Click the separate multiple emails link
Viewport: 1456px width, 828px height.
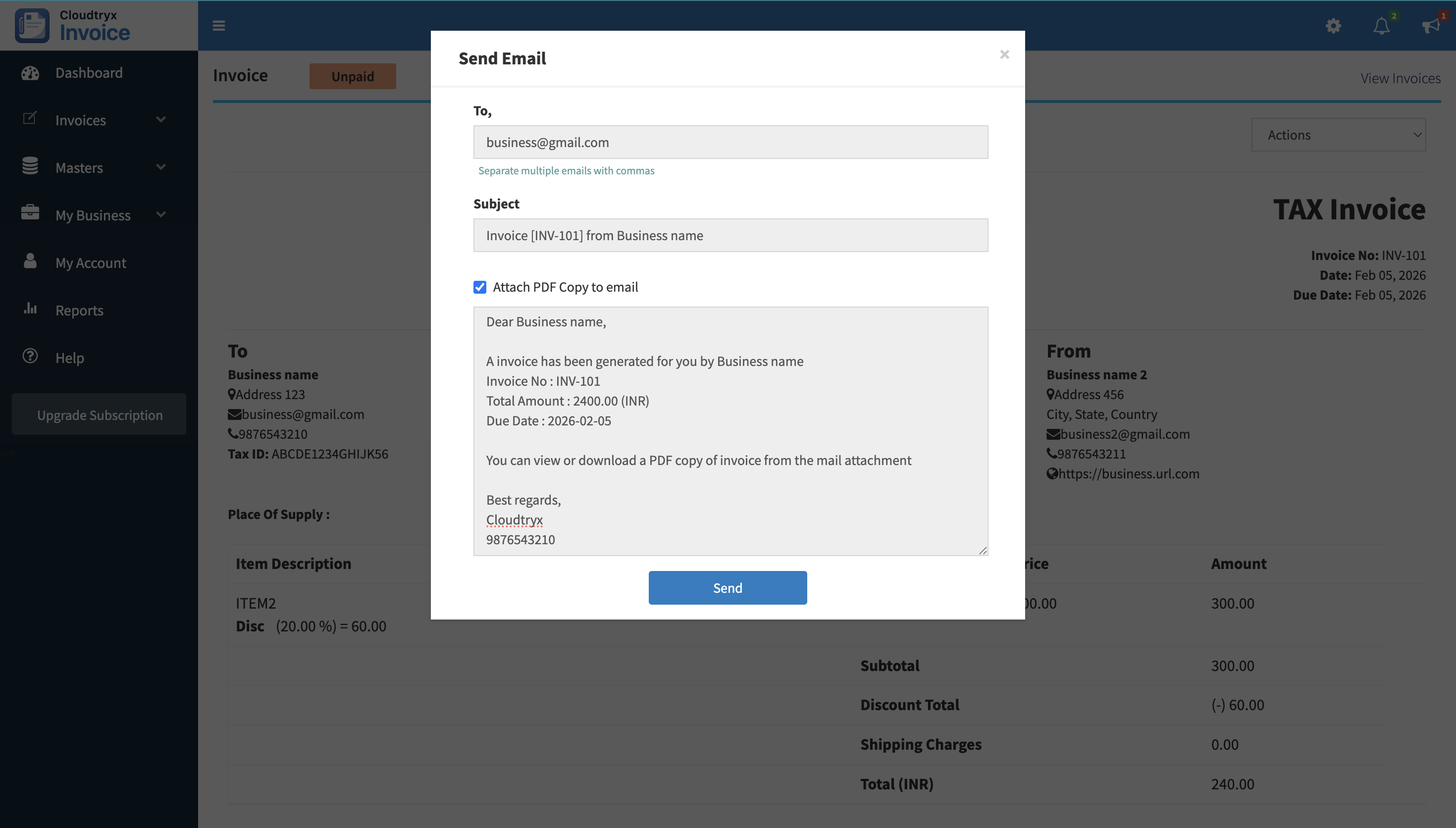566,170
